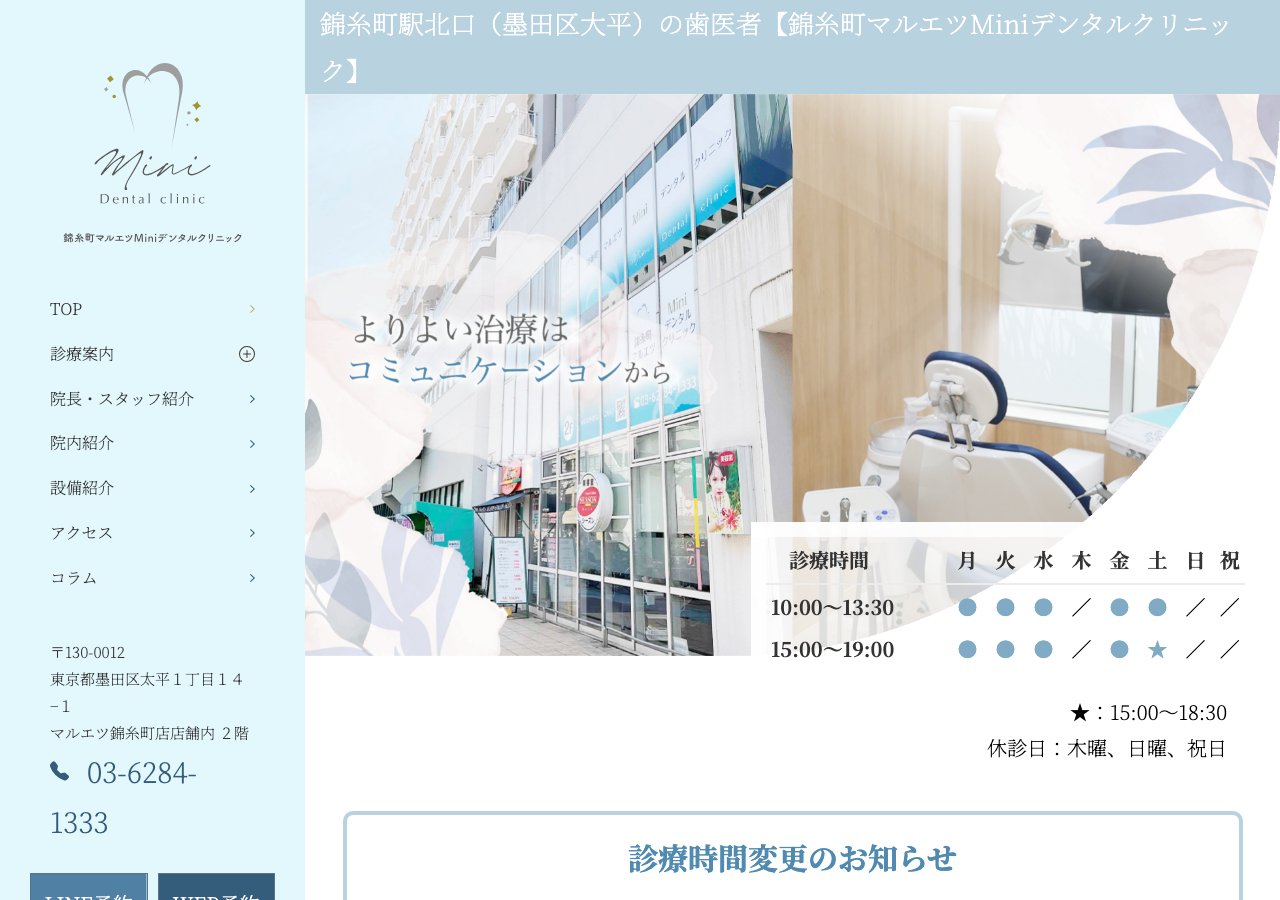The height and width of the screenshot is (900, 1280).
Task: Open the TOP menu item
Action: [152, 309]
